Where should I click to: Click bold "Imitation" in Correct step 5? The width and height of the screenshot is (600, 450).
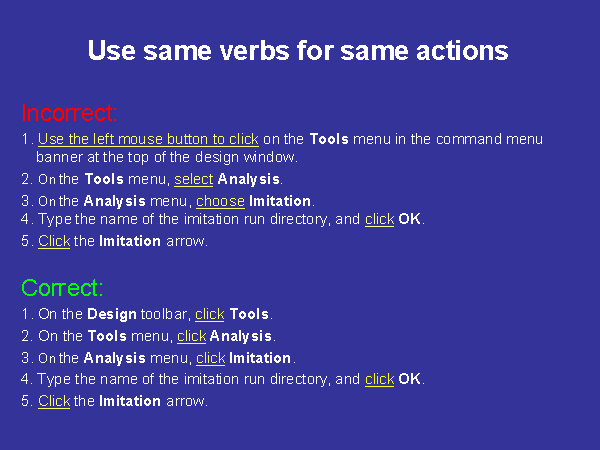click(x=130, y=401)
